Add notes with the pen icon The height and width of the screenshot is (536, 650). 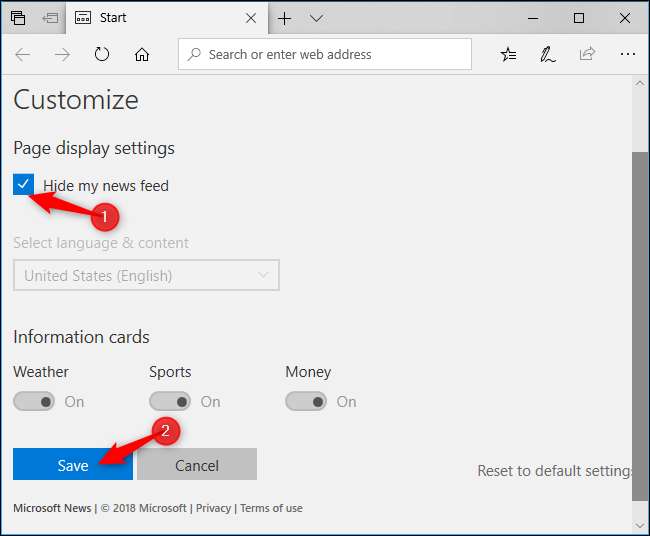click(547, 54)
